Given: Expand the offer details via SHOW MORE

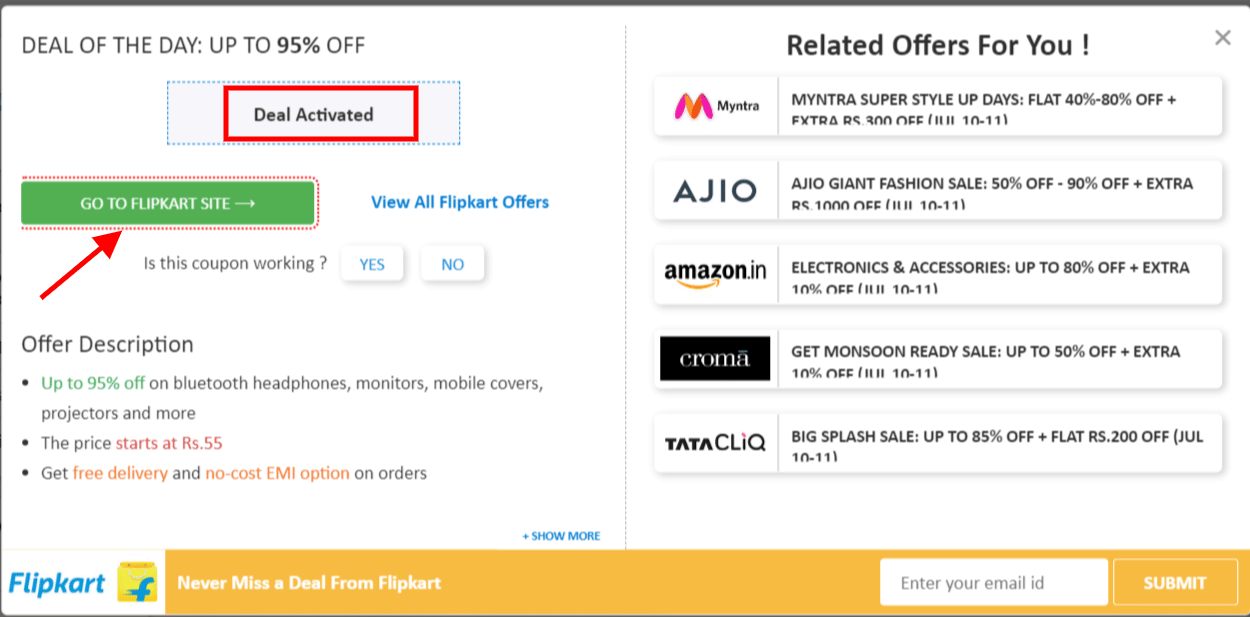Looking at the screenshot, I should tap(560, 536).
